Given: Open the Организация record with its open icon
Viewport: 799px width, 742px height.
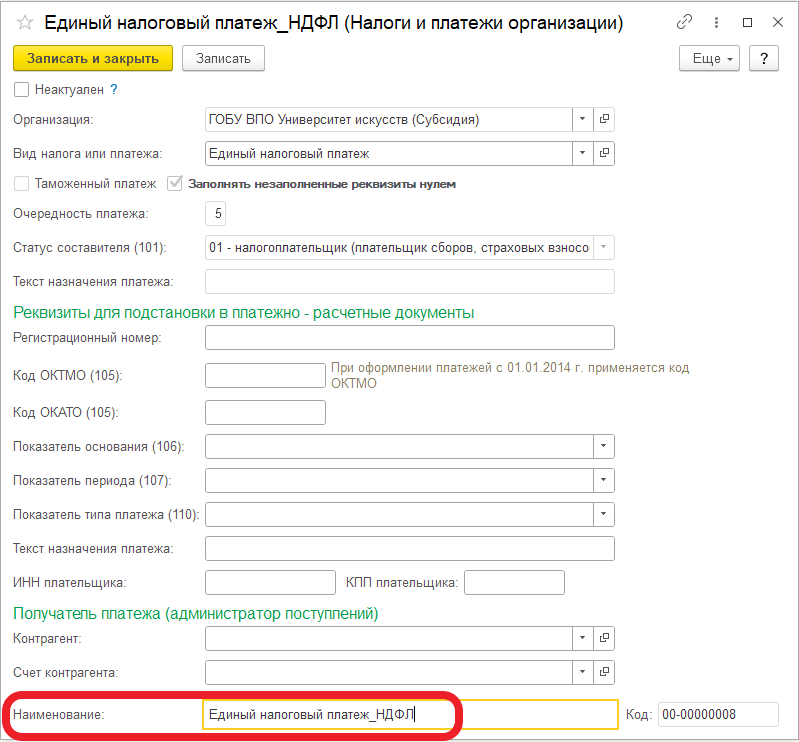Looking at the screenshot, I should pos(604,119).
